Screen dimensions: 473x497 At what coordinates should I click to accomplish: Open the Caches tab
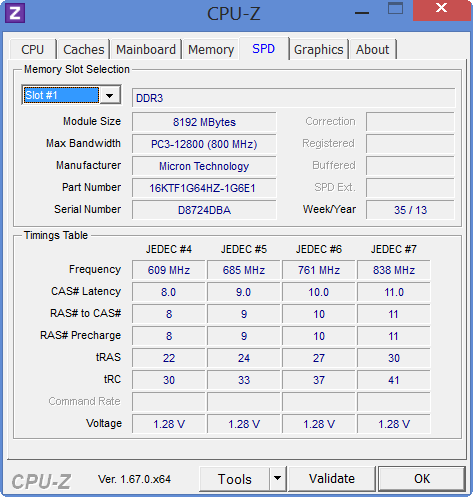coord(84,50)
